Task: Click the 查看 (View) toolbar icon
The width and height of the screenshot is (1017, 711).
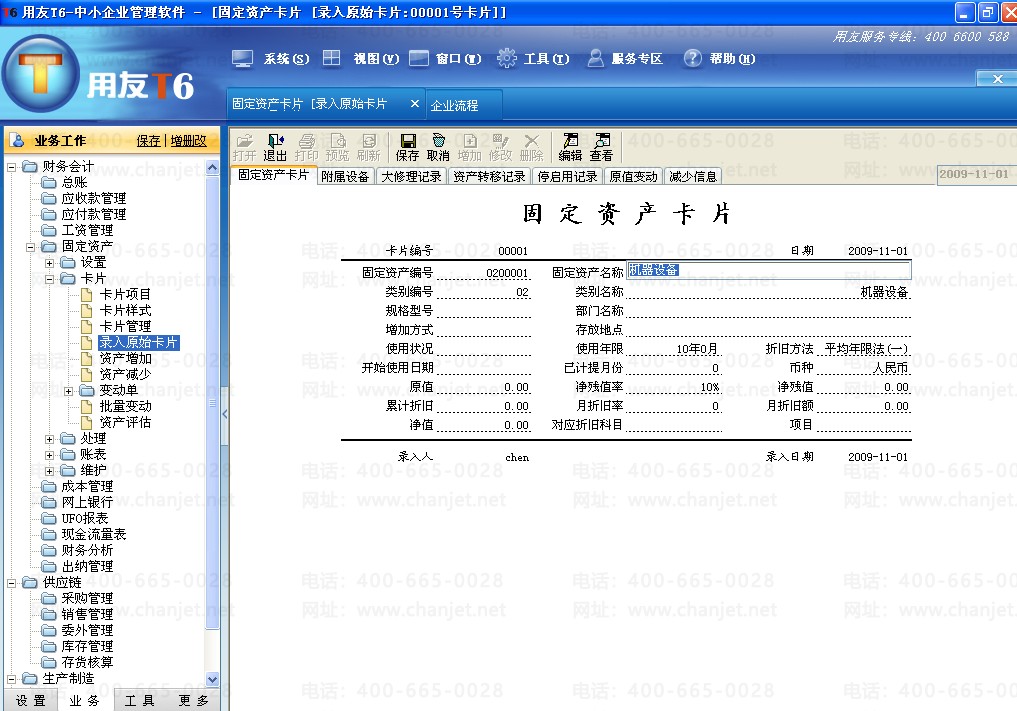Action: [601, 148]
